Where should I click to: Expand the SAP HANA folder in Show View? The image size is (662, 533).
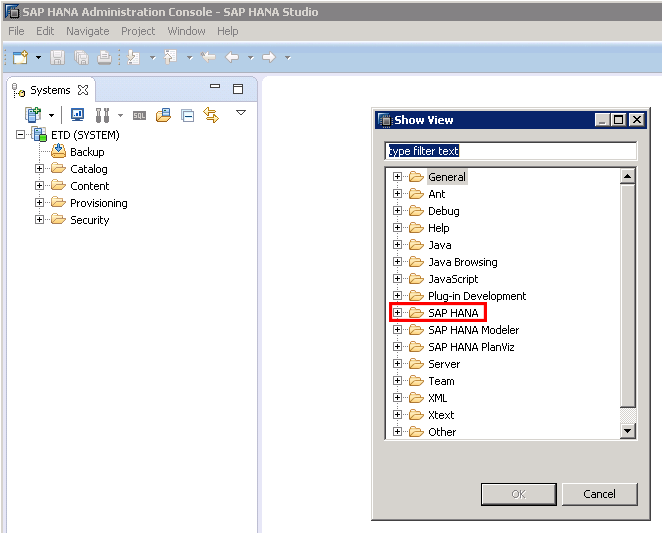(x=397, y=313)
